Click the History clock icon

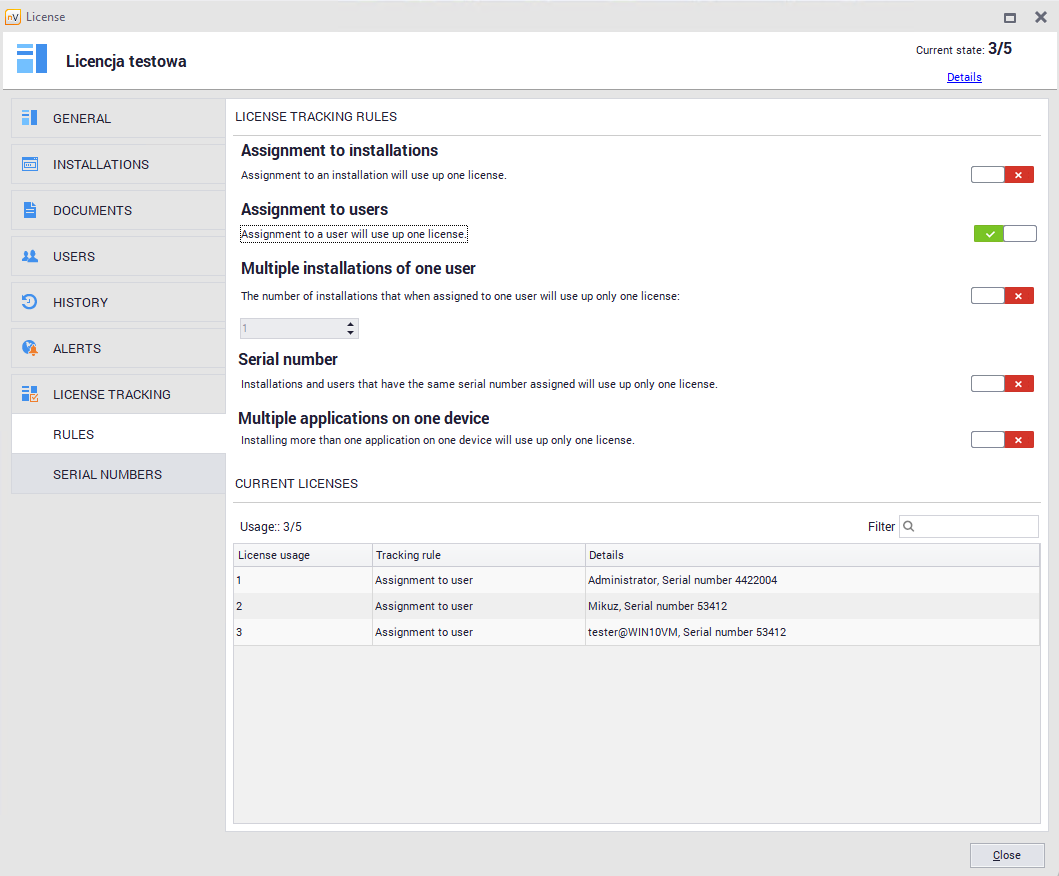point(30,302)
